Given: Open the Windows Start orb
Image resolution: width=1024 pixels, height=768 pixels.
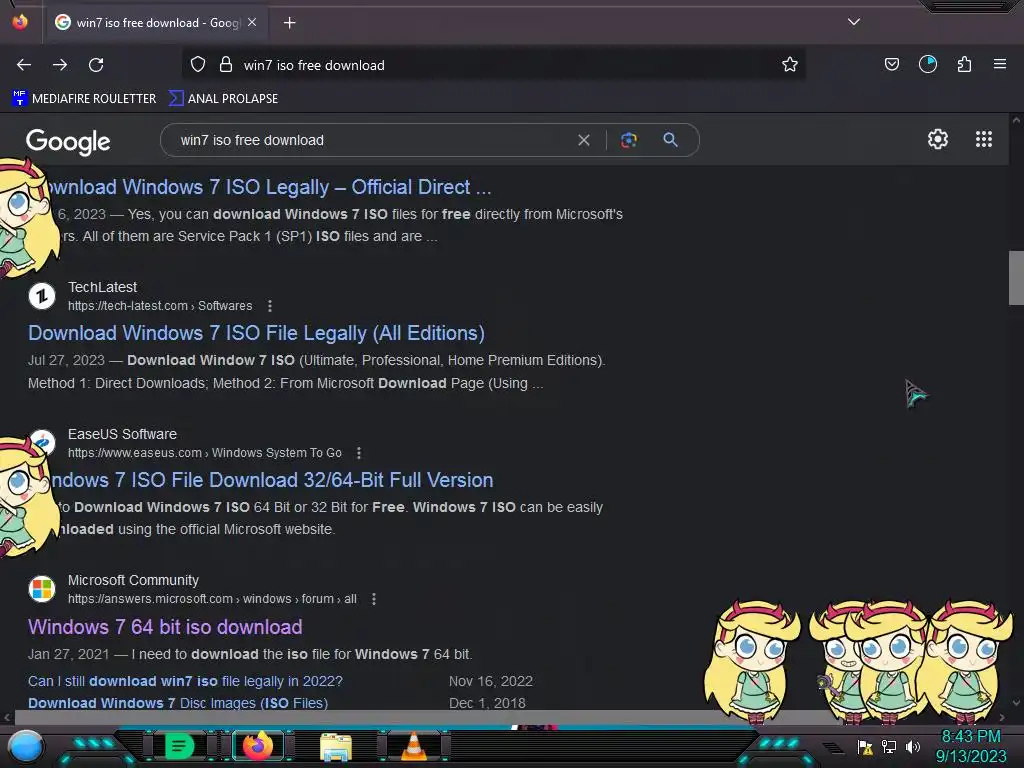Looking at the screenshot, I should tap(26, 746).
